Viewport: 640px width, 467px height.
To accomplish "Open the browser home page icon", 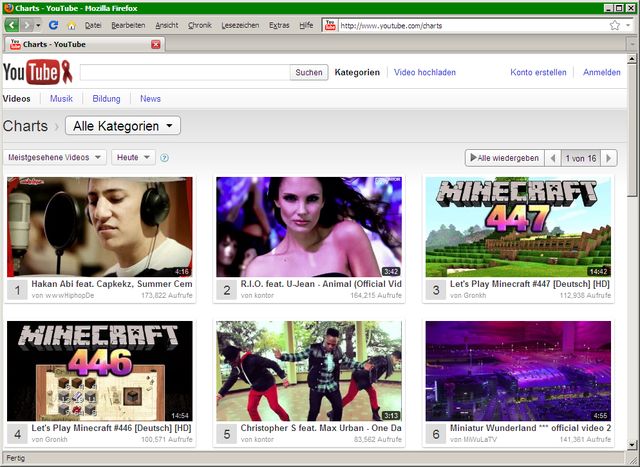I will pyautogui.click(x=71, y=25).
